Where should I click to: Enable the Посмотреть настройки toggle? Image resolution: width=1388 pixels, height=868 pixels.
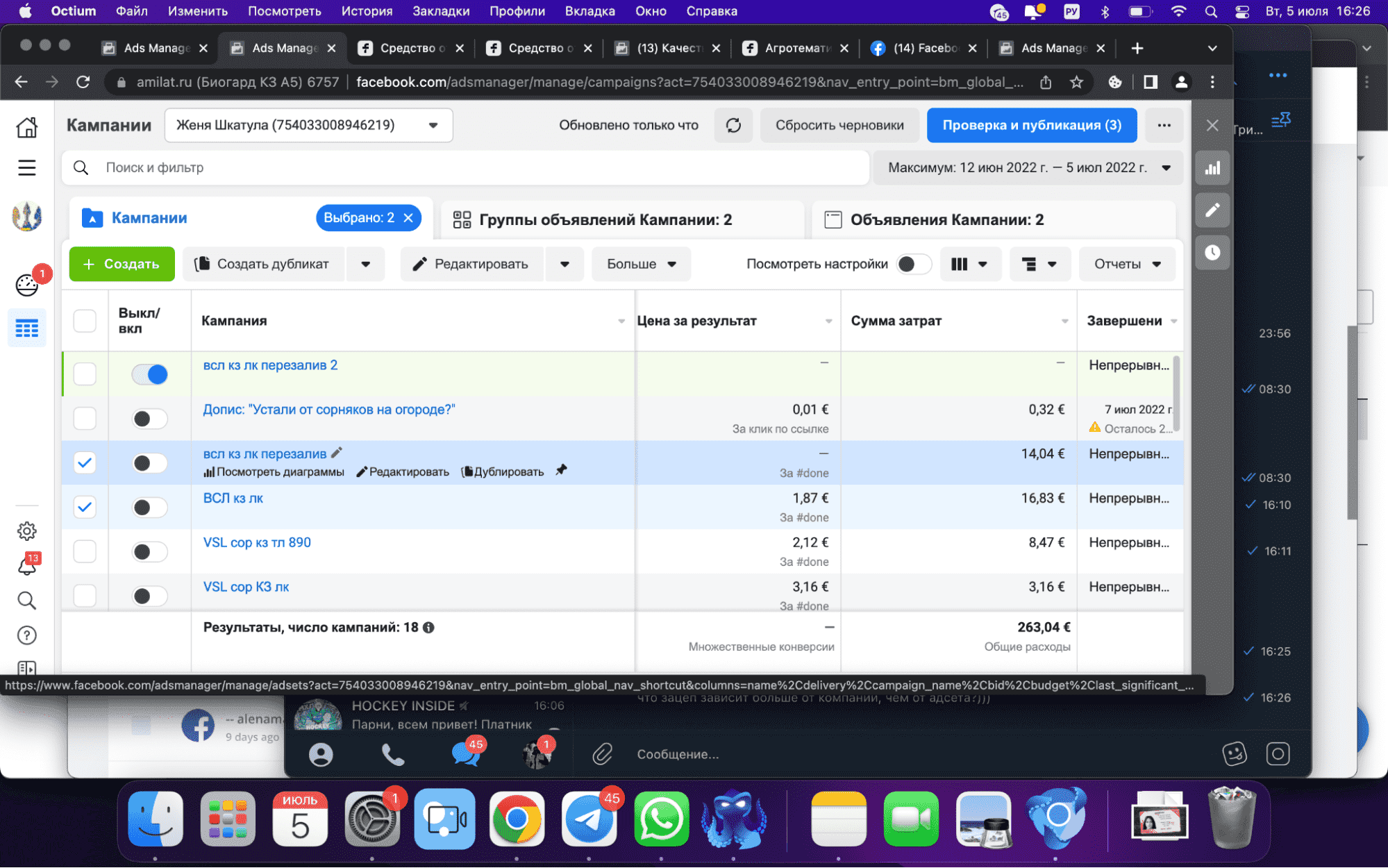[x=914, y=264]
